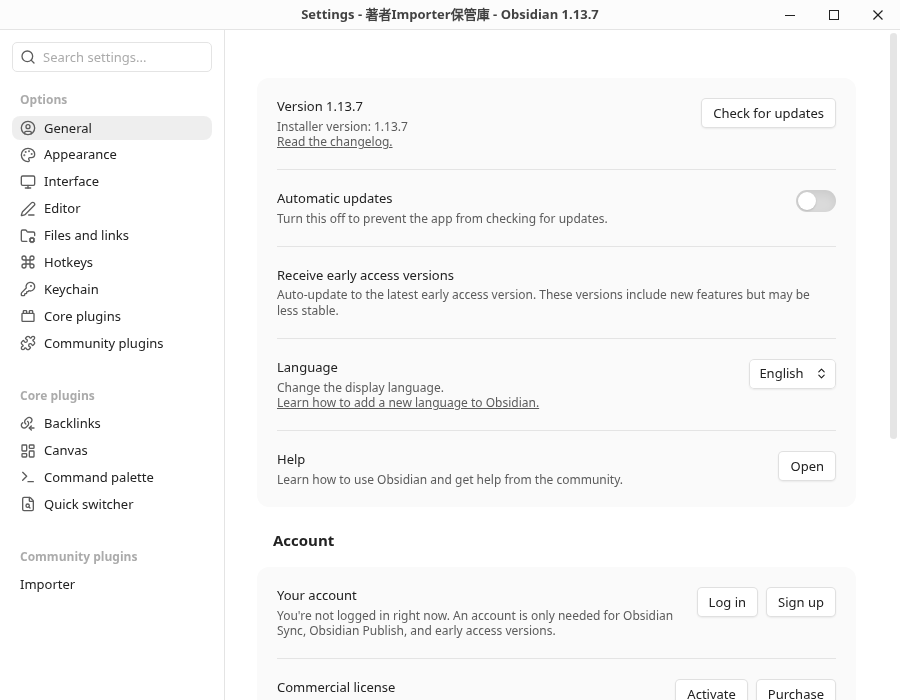The image size is (900, 700).
Task: Open Editor settings pencil icon
Action: click(x=28, y=209)
